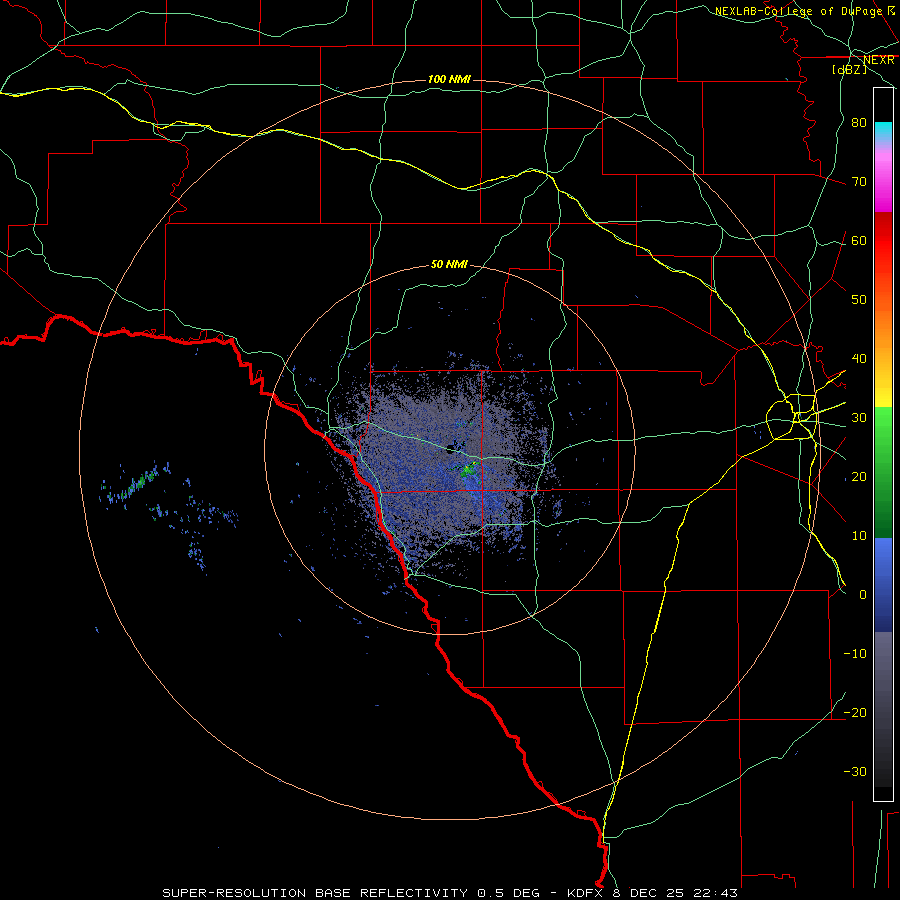Click the KDFX radar site dark dot
The height and width of the screenshot is (900, 900).
[451, 449]
